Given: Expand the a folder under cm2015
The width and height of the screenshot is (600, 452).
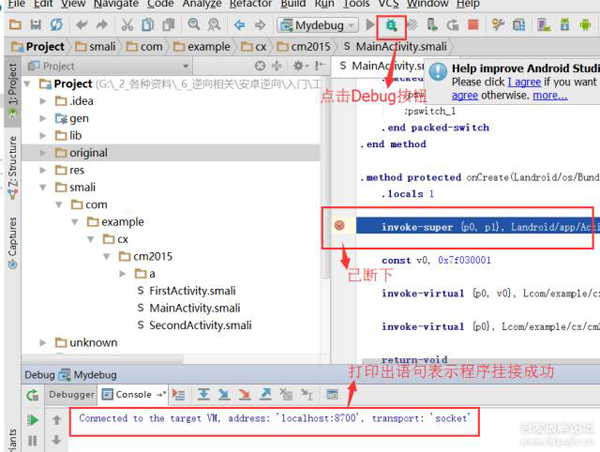Looking at the screenshot, I should pyautogui.click(x=122, y=274).
